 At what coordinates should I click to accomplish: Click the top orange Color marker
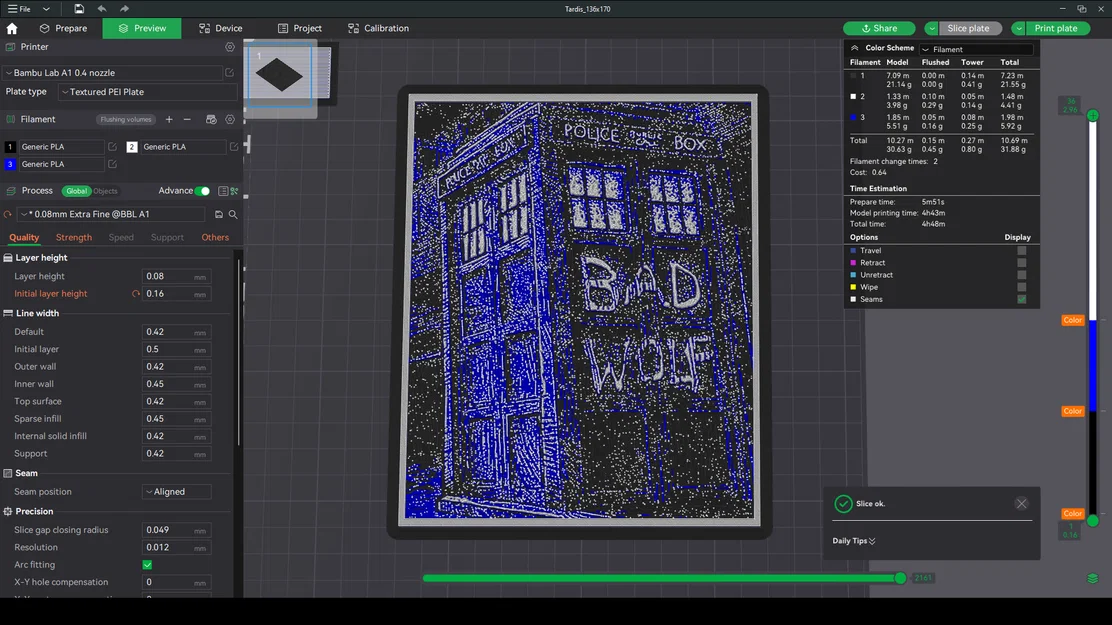[x=1072, y=320]
